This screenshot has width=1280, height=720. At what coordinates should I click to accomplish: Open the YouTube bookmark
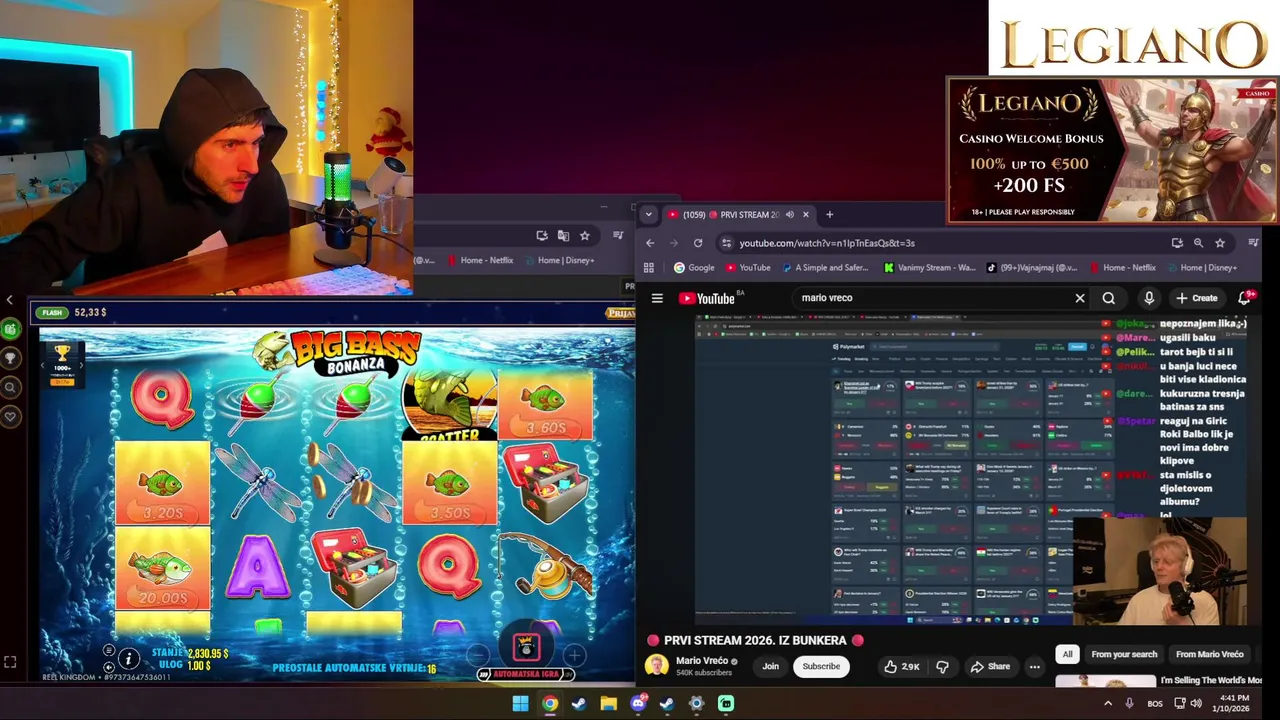[x=748, y=268]
